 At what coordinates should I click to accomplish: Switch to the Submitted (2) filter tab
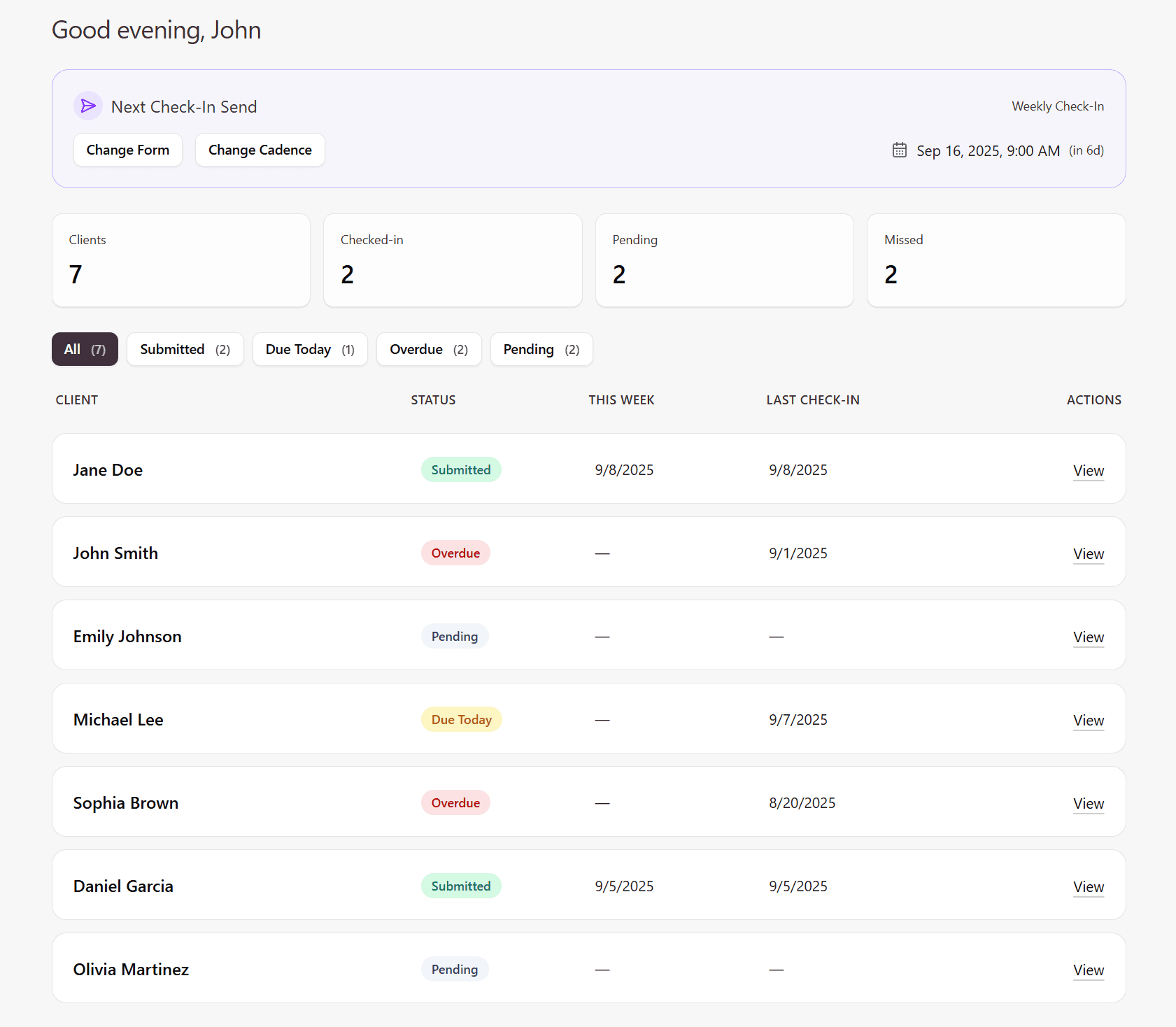(x=185, y=349)
